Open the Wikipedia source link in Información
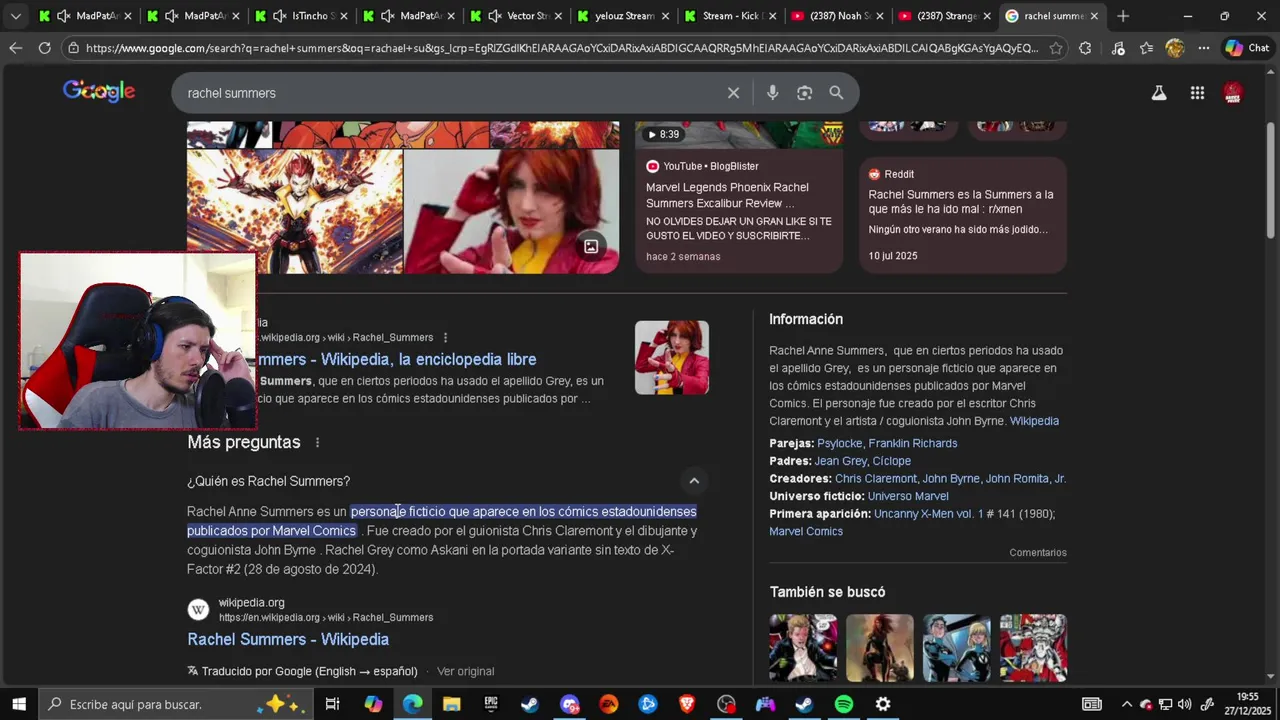This screenshot has height=720, width=1280. 1034,421
